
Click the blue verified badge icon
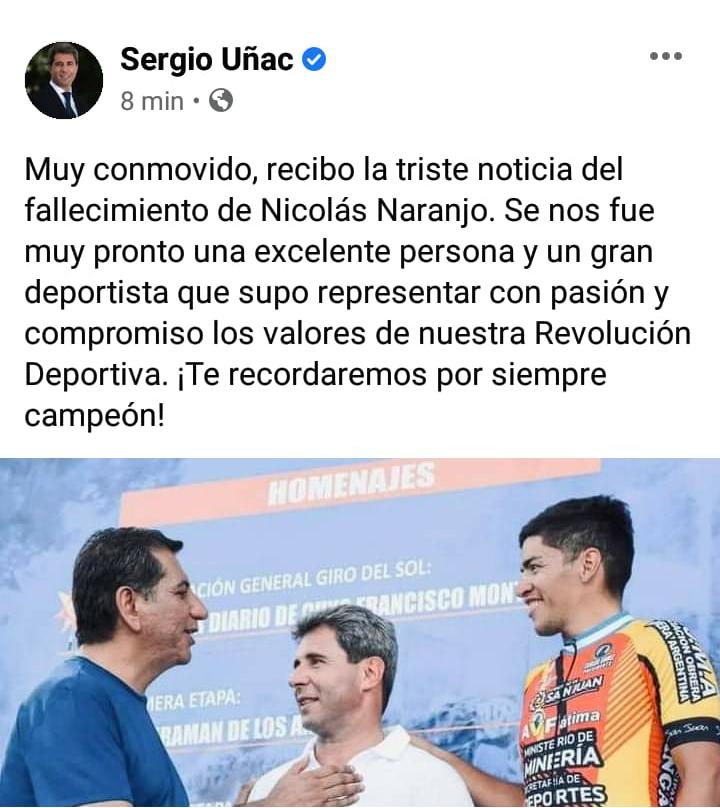[314, 59]
